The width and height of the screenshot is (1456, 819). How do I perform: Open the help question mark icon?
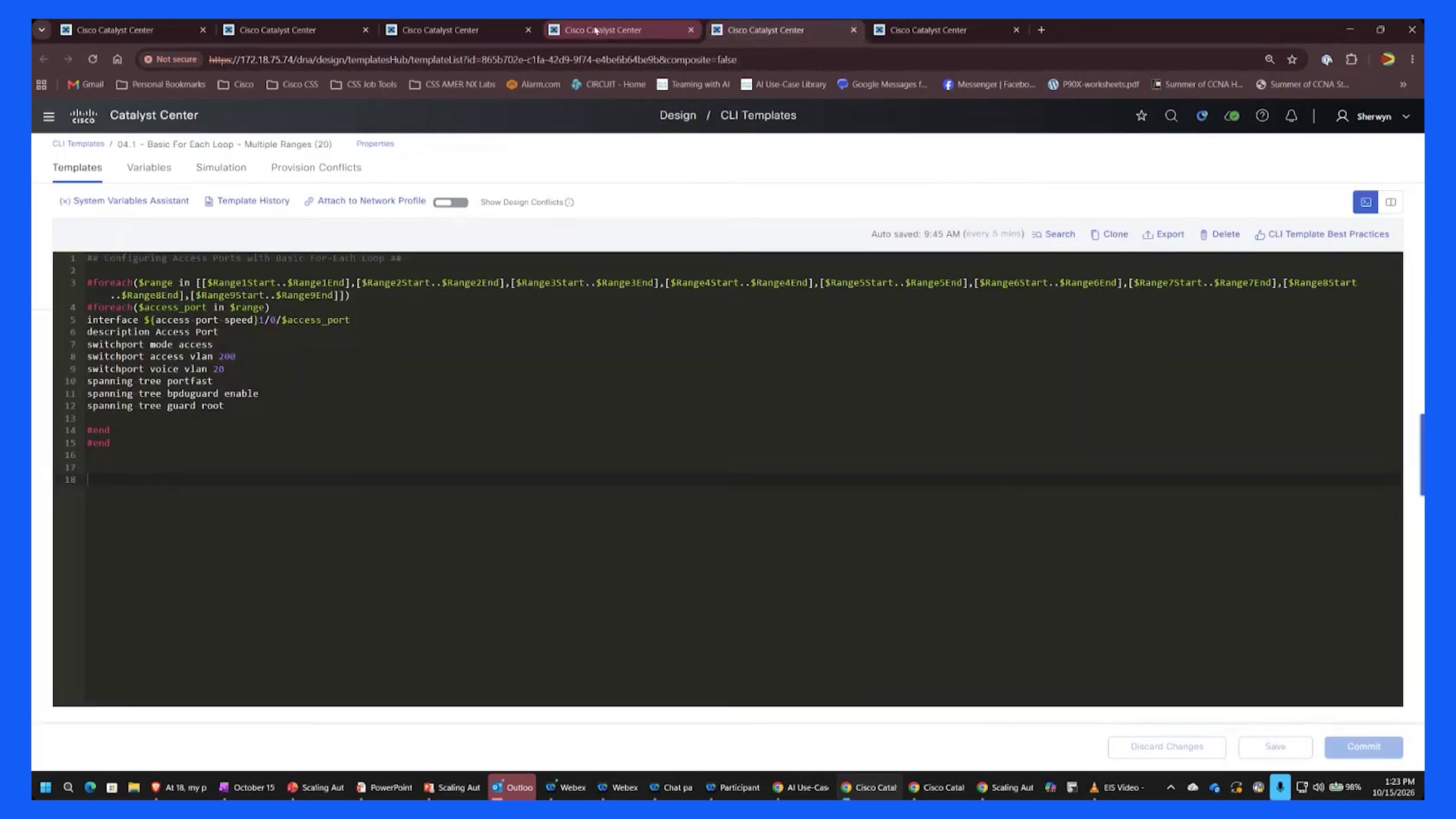(1262, 116)
